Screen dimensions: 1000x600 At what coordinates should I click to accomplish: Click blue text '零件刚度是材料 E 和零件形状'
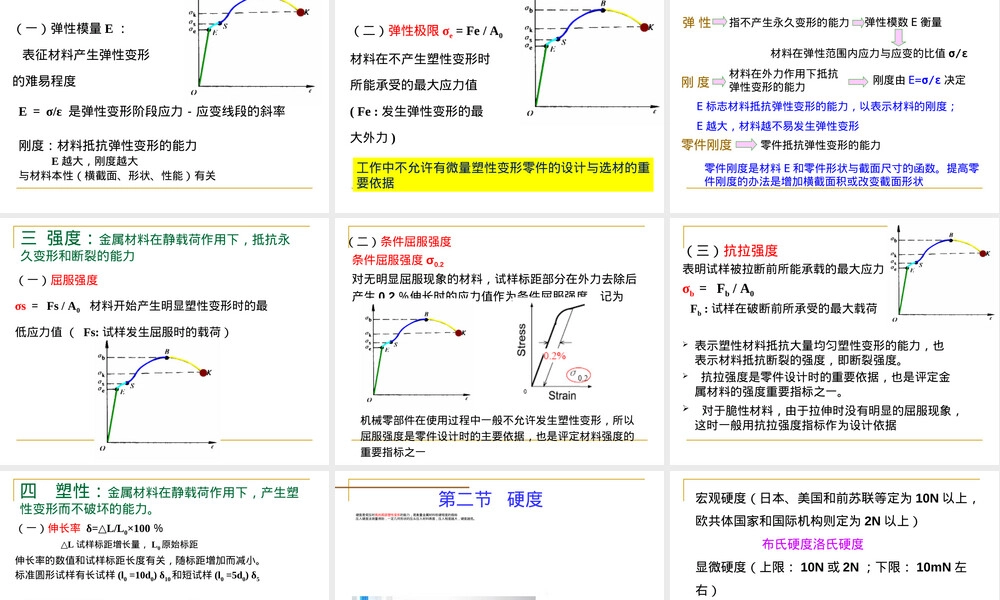pos(841,175)
